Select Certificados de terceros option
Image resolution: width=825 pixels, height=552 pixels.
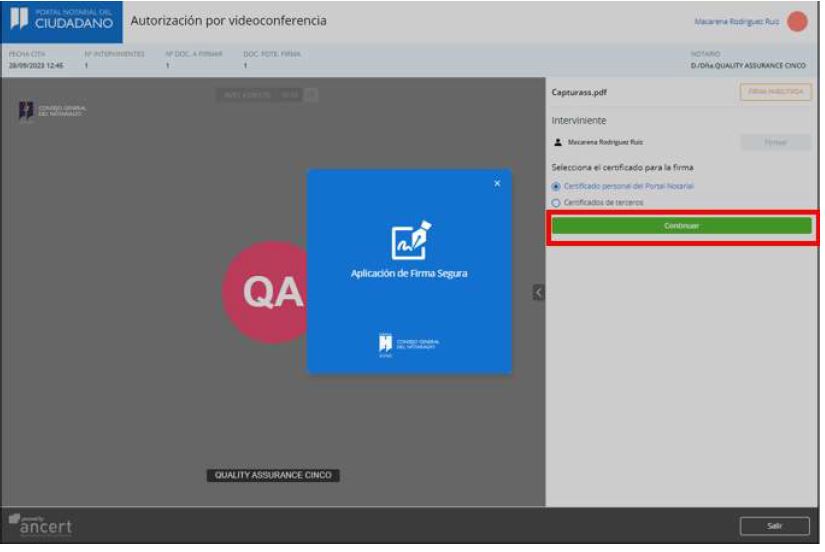(556, 202)
